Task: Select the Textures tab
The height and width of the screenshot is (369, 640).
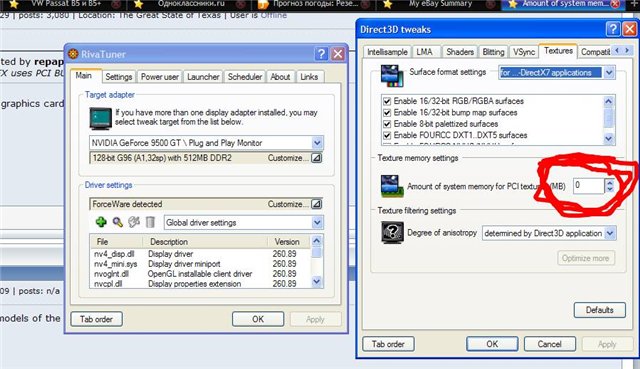Action: [558, 51]
